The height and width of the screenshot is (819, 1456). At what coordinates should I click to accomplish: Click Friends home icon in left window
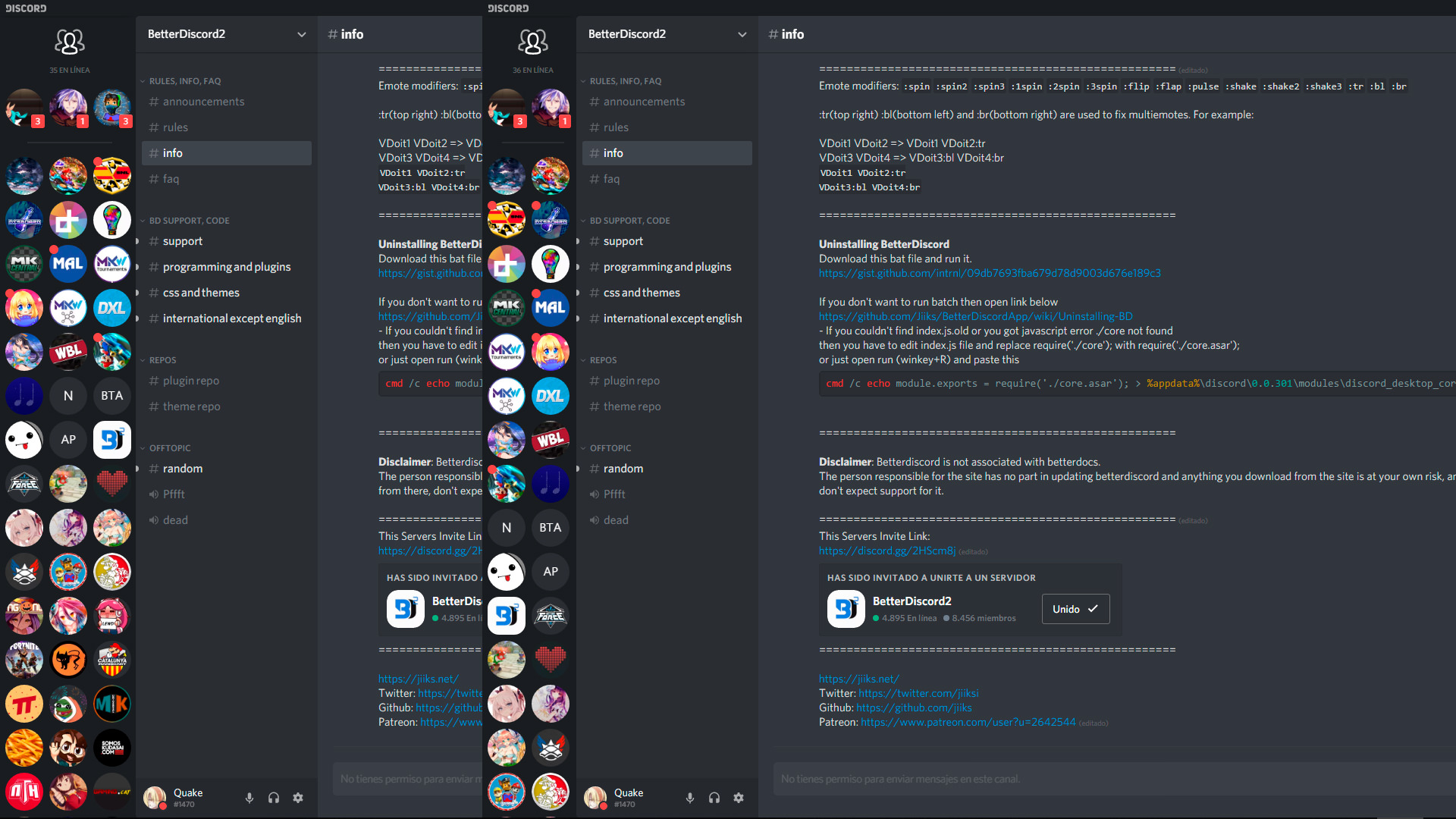click(x=69, y=42)
